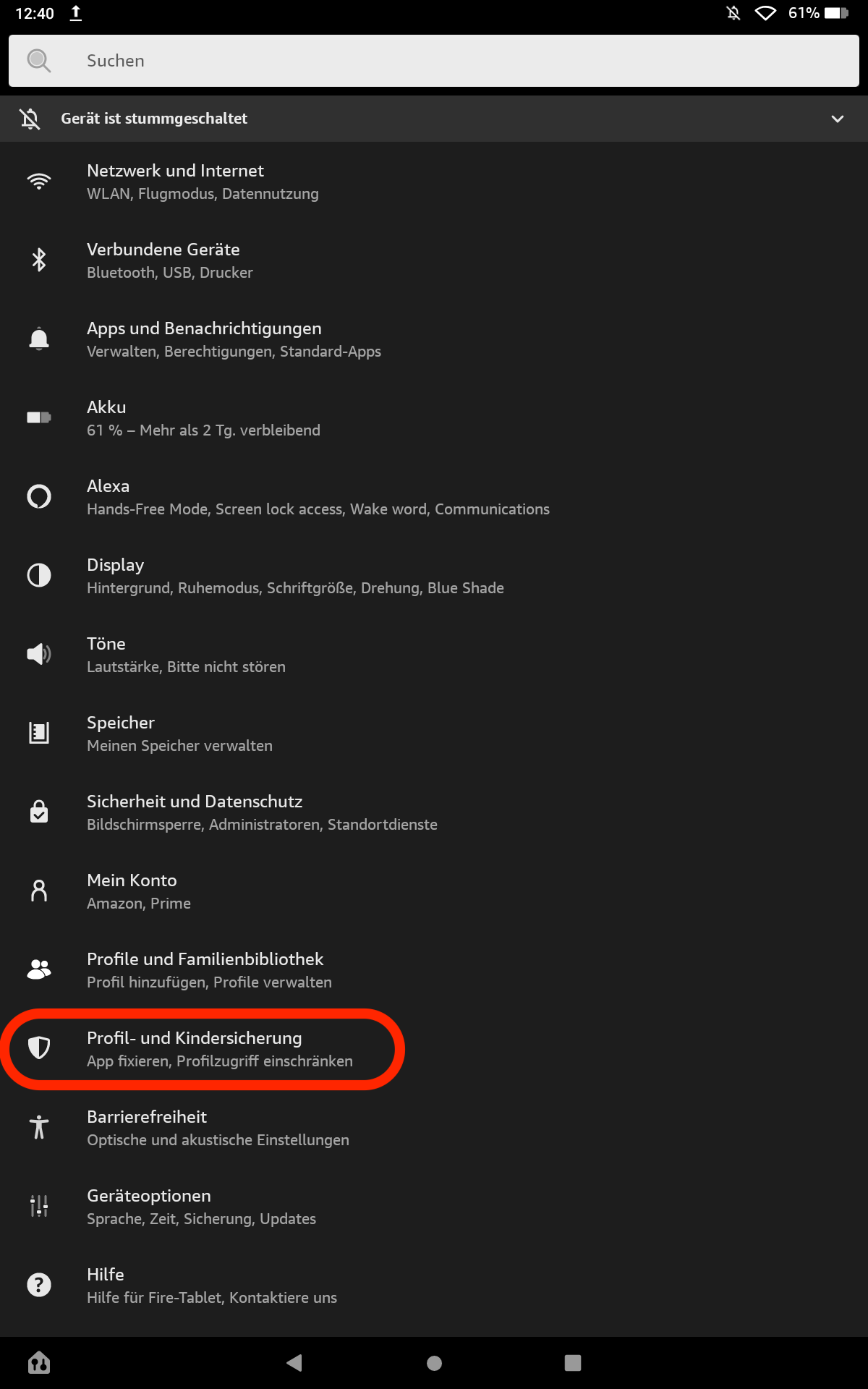Open Profile und Familienbibliothek
Screen dimensions: 868x1389
pos(209,970)
